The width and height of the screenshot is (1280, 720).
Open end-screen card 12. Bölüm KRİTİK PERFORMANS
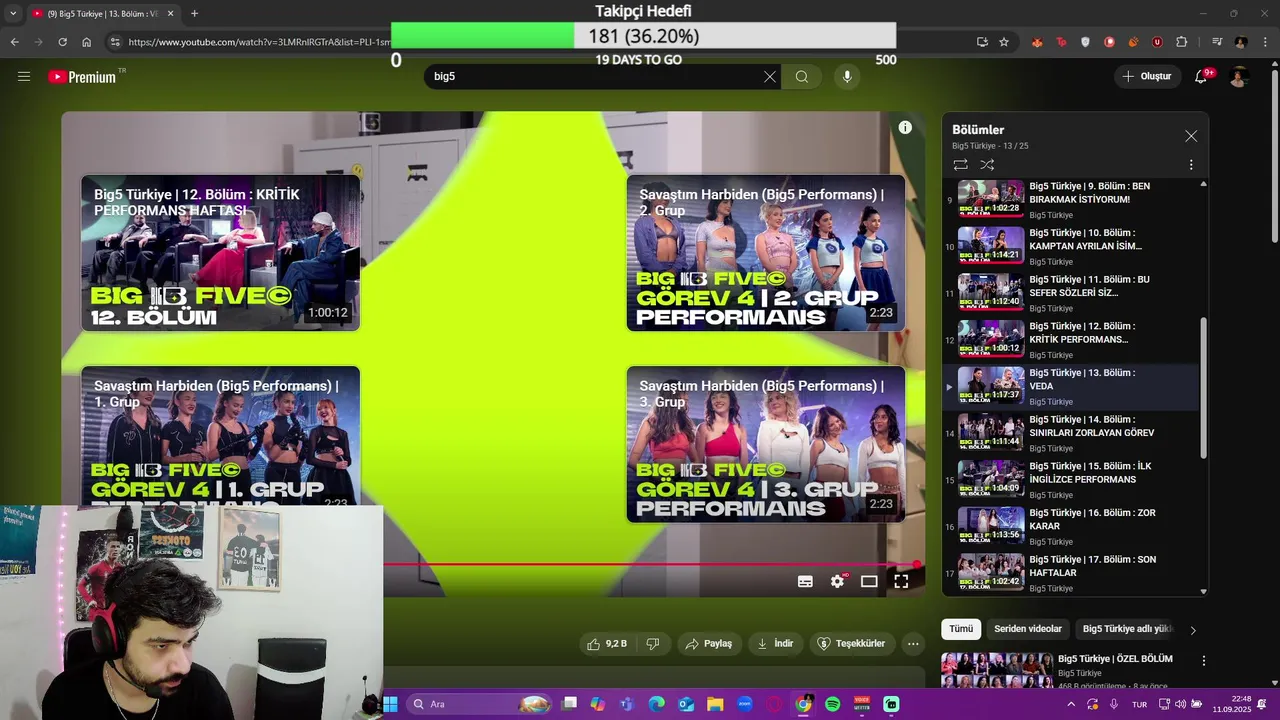220,253
